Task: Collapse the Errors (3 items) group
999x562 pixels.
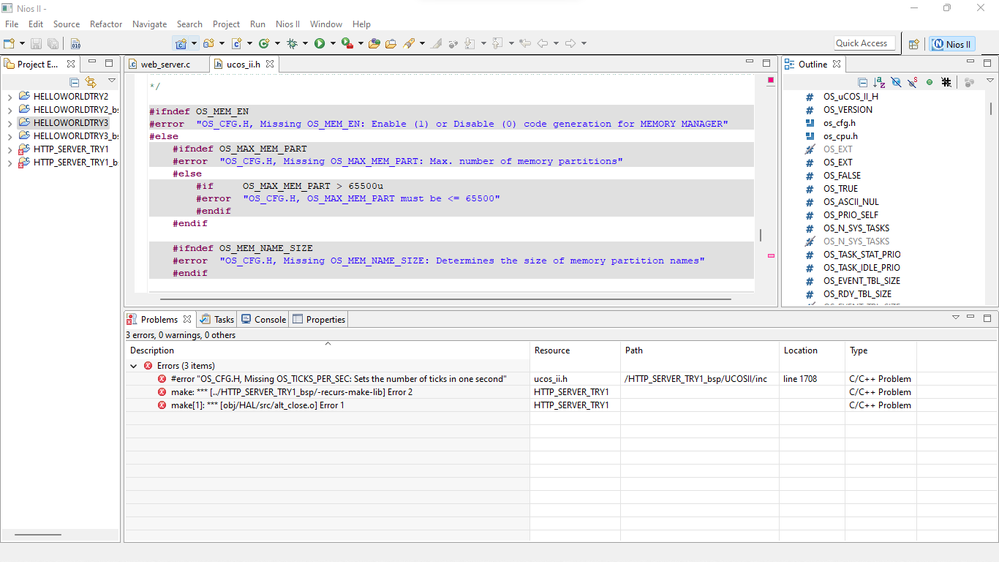Action: (135, 366)
